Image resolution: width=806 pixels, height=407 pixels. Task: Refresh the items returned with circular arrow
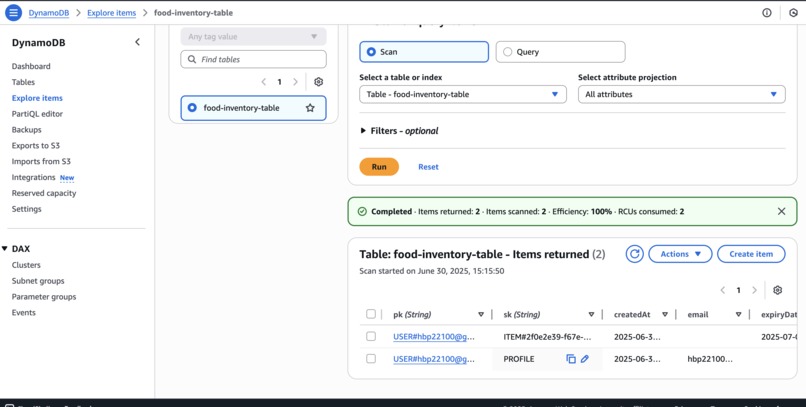point(634,254)
